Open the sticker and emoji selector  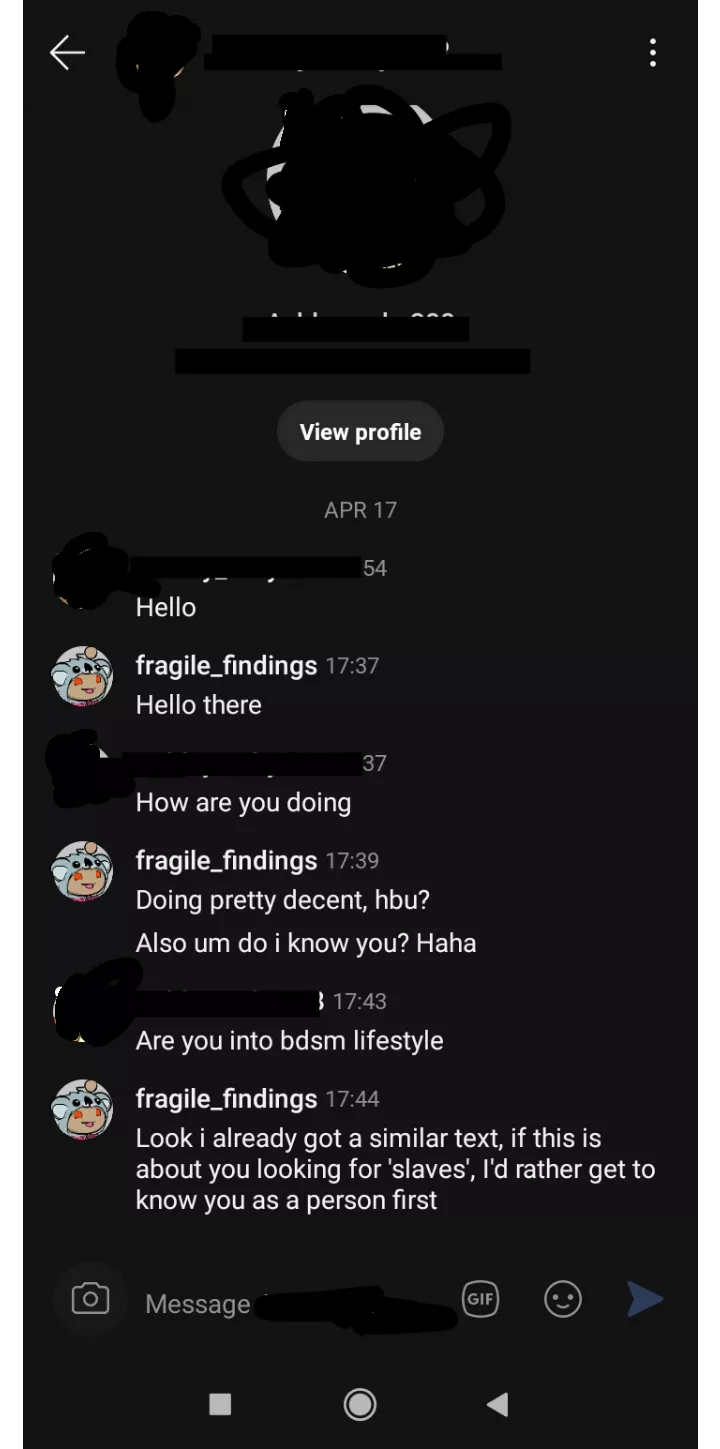562,1299
